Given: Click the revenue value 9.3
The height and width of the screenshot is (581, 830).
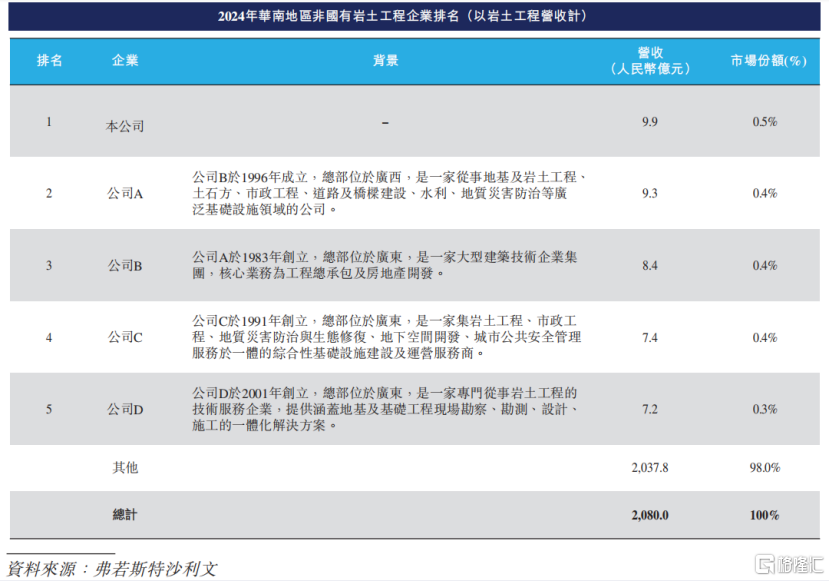Looking at the screenshot, I should [650, 193].
